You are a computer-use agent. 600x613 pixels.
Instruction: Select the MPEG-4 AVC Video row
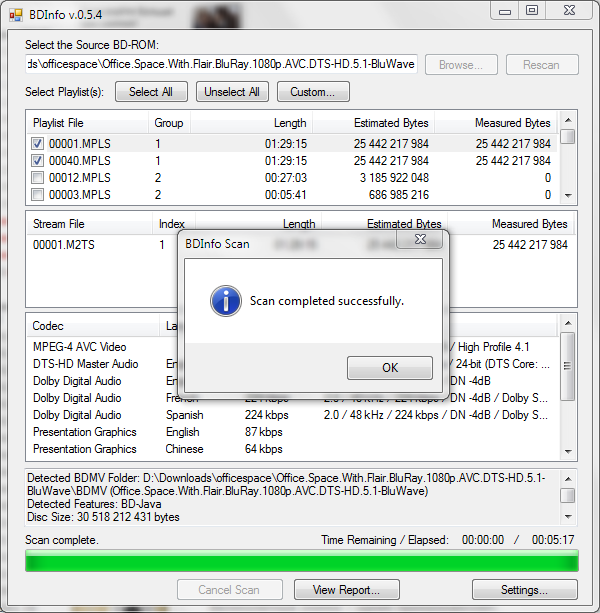click(293, 347)
